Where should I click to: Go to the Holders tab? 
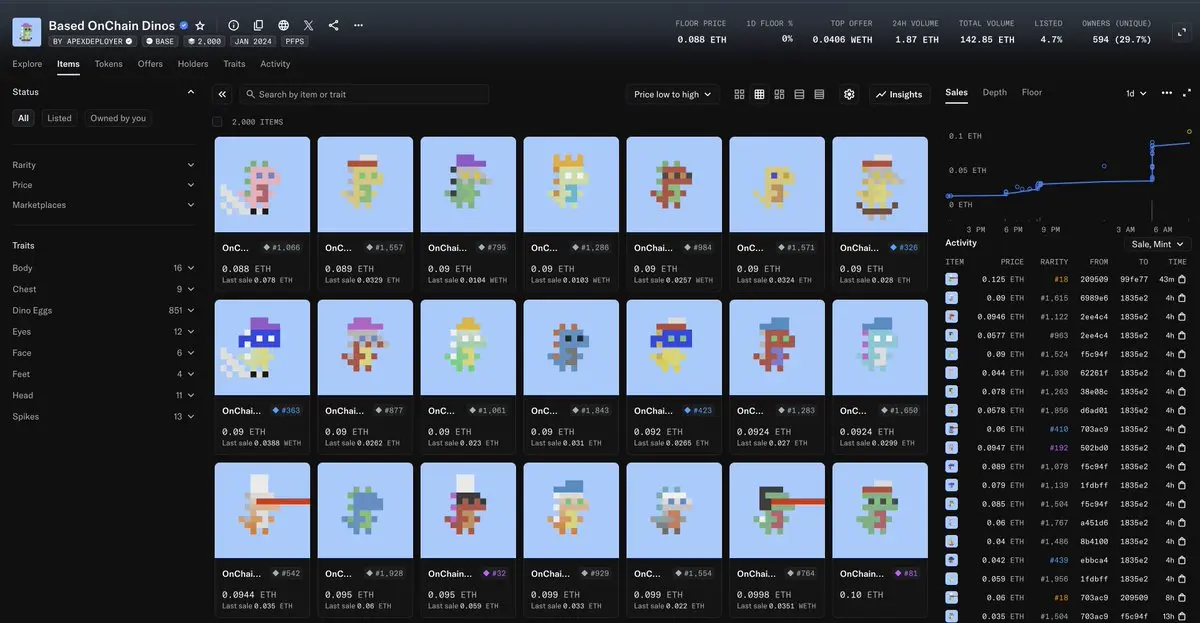click(193, 64)
